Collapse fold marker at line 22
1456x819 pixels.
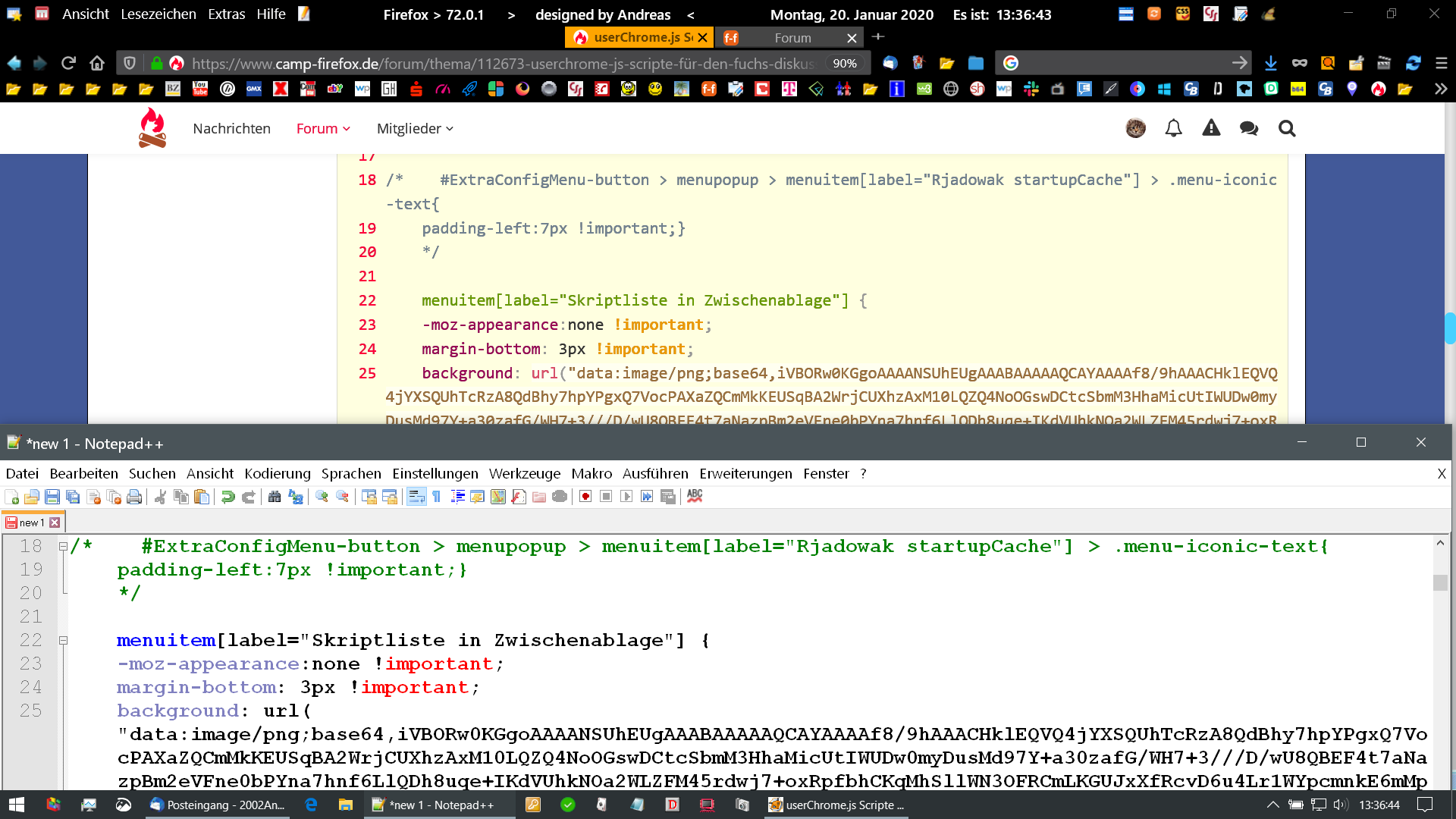[64, 641]
